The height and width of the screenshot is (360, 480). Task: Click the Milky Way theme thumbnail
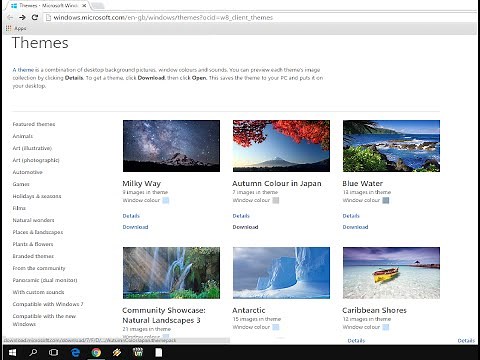(171, 146)
